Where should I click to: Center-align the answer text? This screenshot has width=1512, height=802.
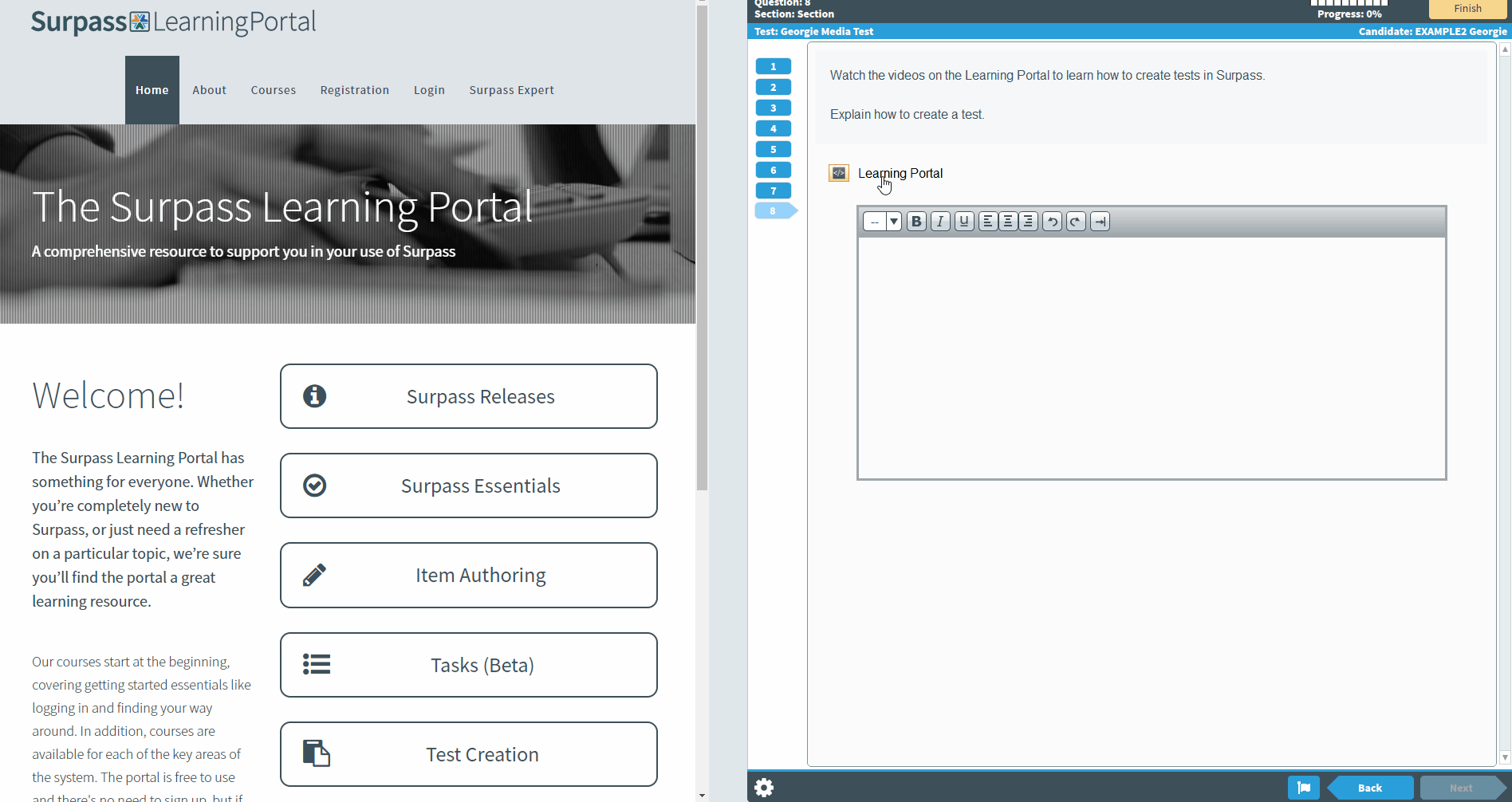point(1008,222)
